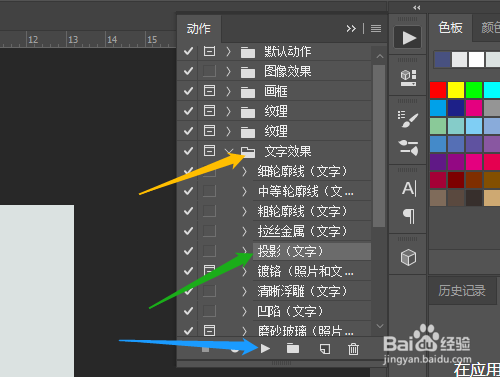Click the Create new action page icon

click(x=325, y=349)
